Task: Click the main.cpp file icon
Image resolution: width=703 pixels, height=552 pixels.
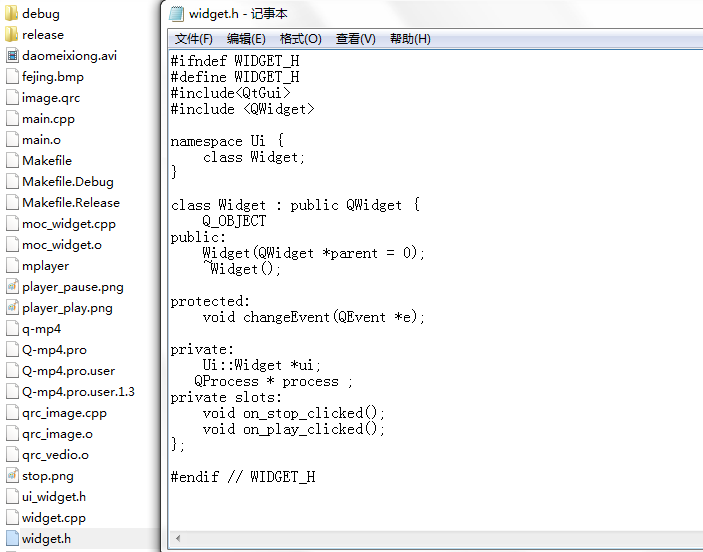Action: pos(13,119)
